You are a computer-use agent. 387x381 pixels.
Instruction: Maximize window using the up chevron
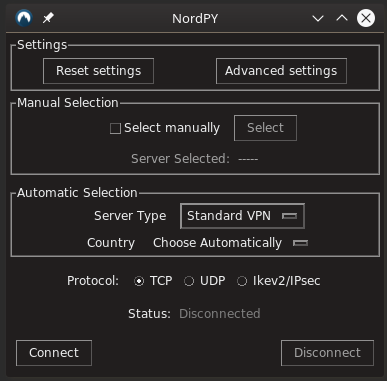[x=342, y=18]
